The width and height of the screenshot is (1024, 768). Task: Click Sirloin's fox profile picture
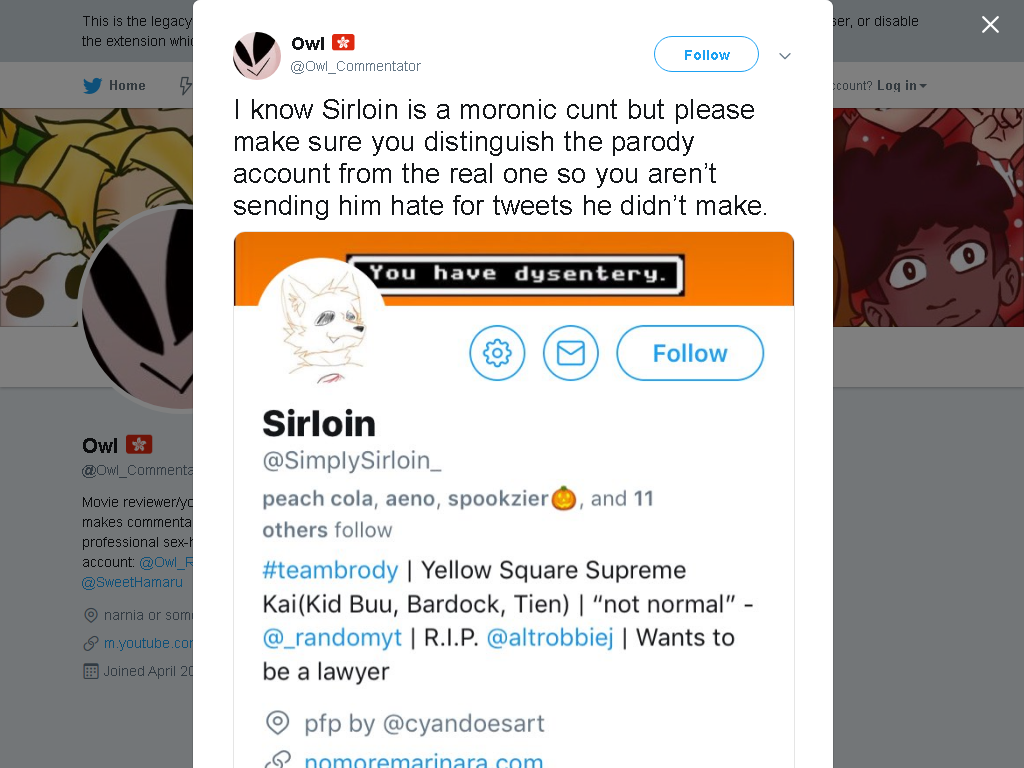pos(322,322)
